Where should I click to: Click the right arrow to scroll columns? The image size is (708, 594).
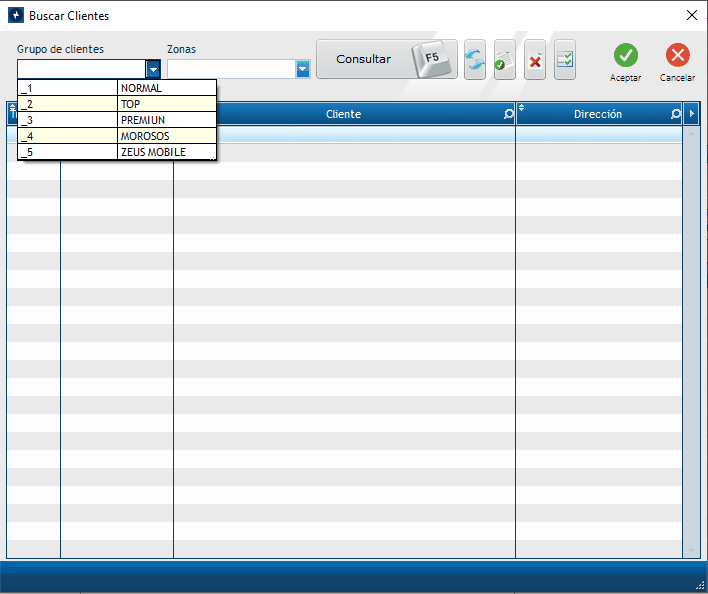(x=691, y=114)
